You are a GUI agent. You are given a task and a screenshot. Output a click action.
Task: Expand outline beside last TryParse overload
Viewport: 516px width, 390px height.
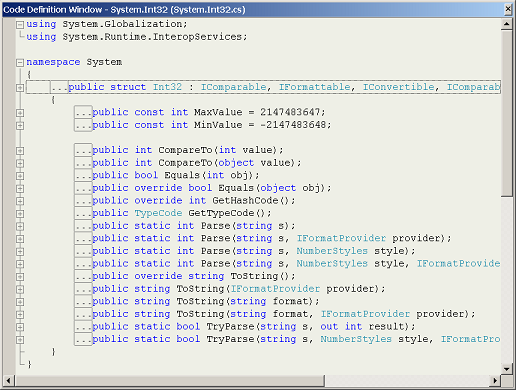click(x=20, y=340)
